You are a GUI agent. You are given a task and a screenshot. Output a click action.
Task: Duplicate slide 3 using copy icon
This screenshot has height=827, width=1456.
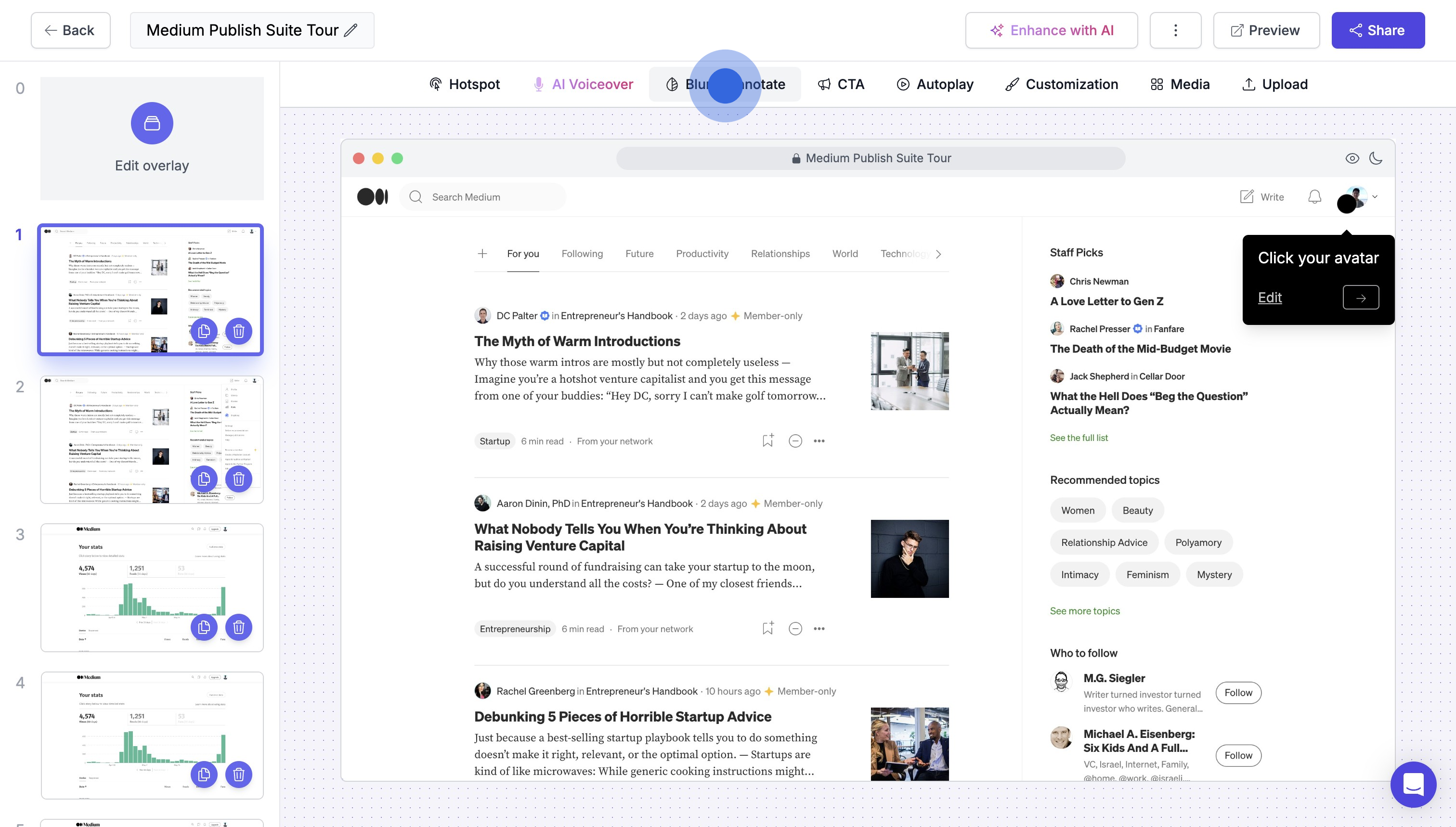204,627
